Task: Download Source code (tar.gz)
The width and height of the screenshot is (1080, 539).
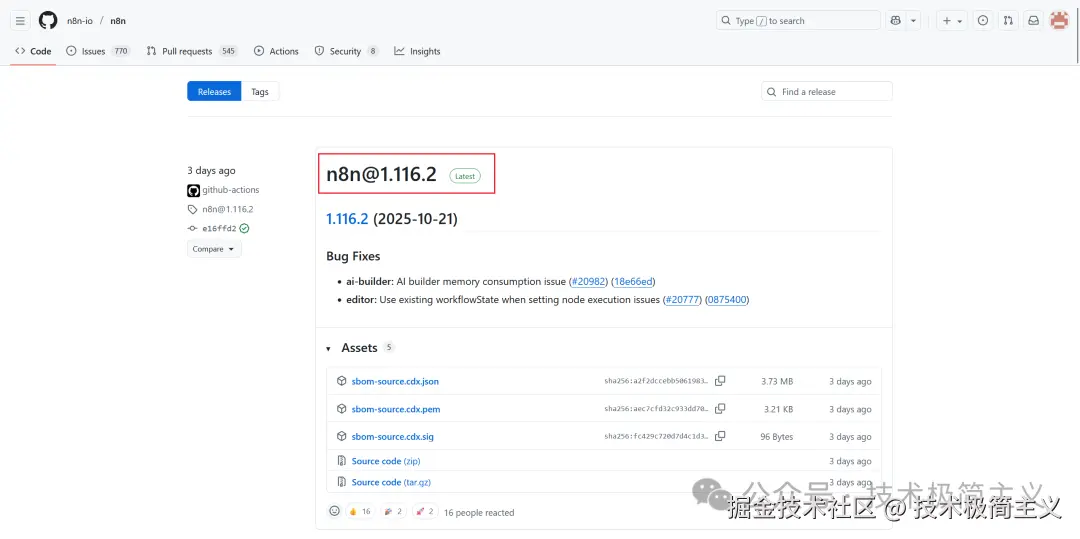Action: (x=391, y=483)
